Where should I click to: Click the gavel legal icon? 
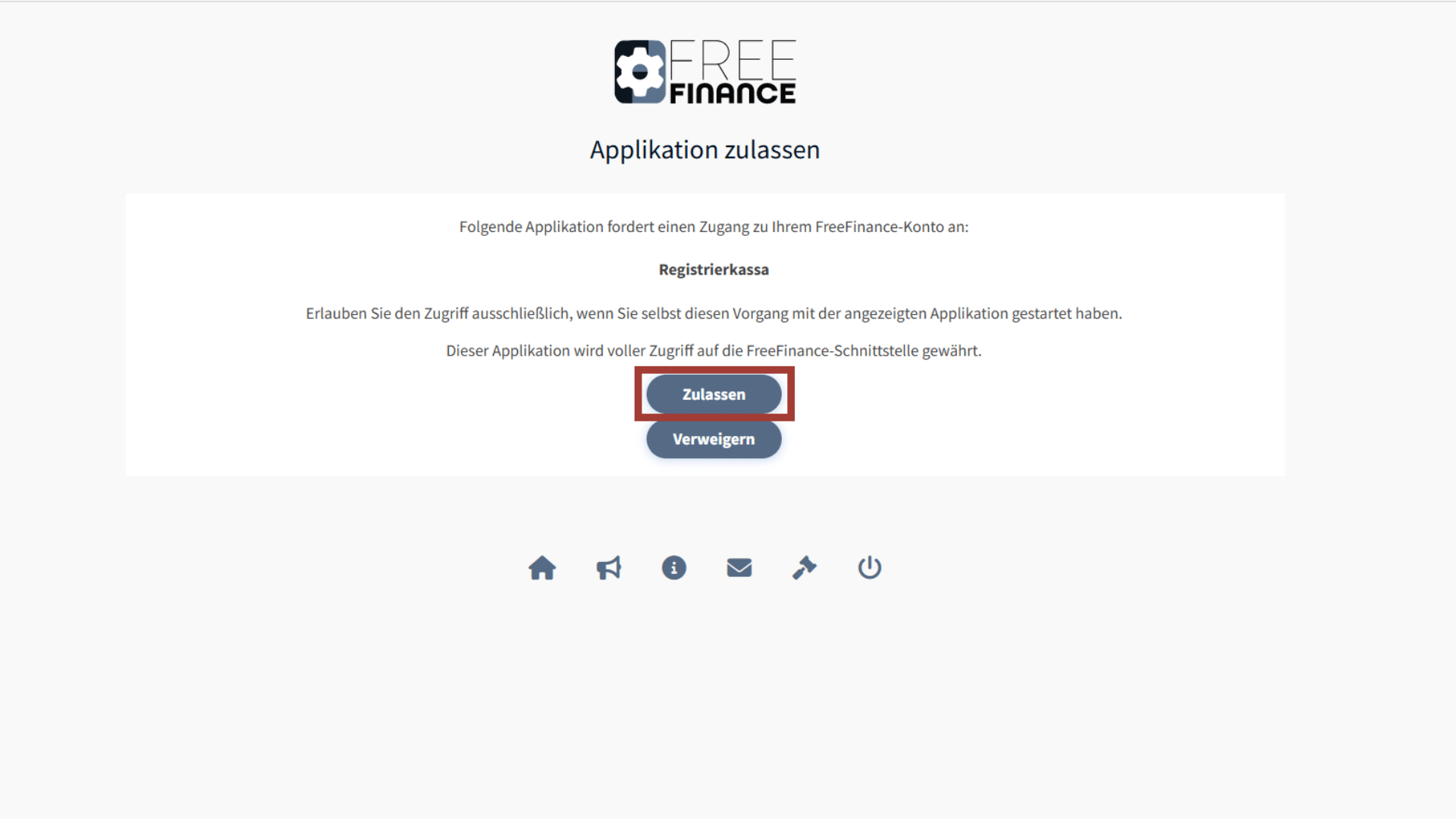pyautogui.click(x=805, y=568)
